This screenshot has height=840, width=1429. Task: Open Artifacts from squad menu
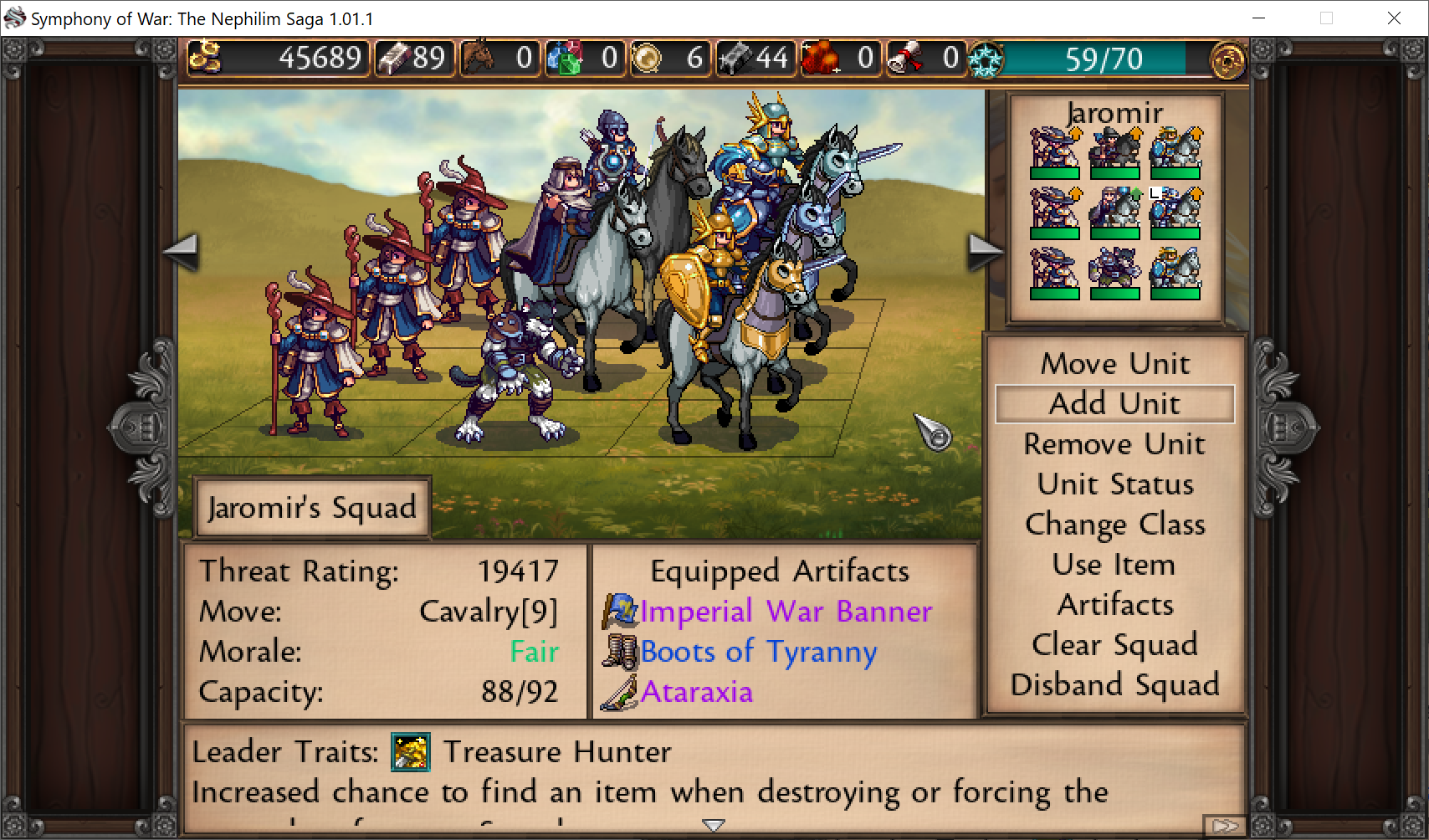tap(1115, 605)
